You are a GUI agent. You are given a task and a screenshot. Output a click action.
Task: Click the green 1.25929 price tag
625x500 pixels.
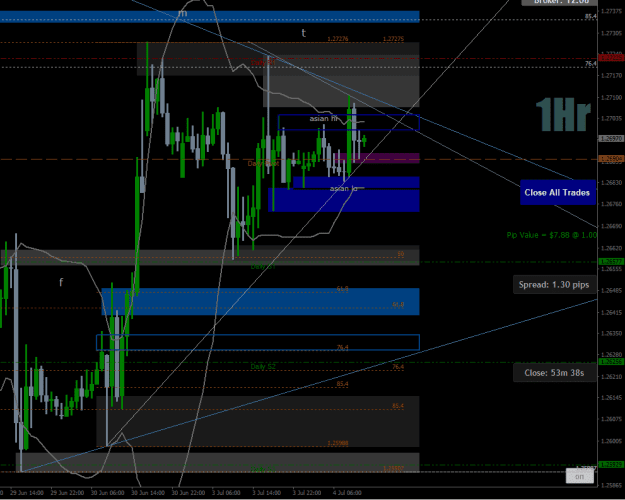[x=611, y=465]
